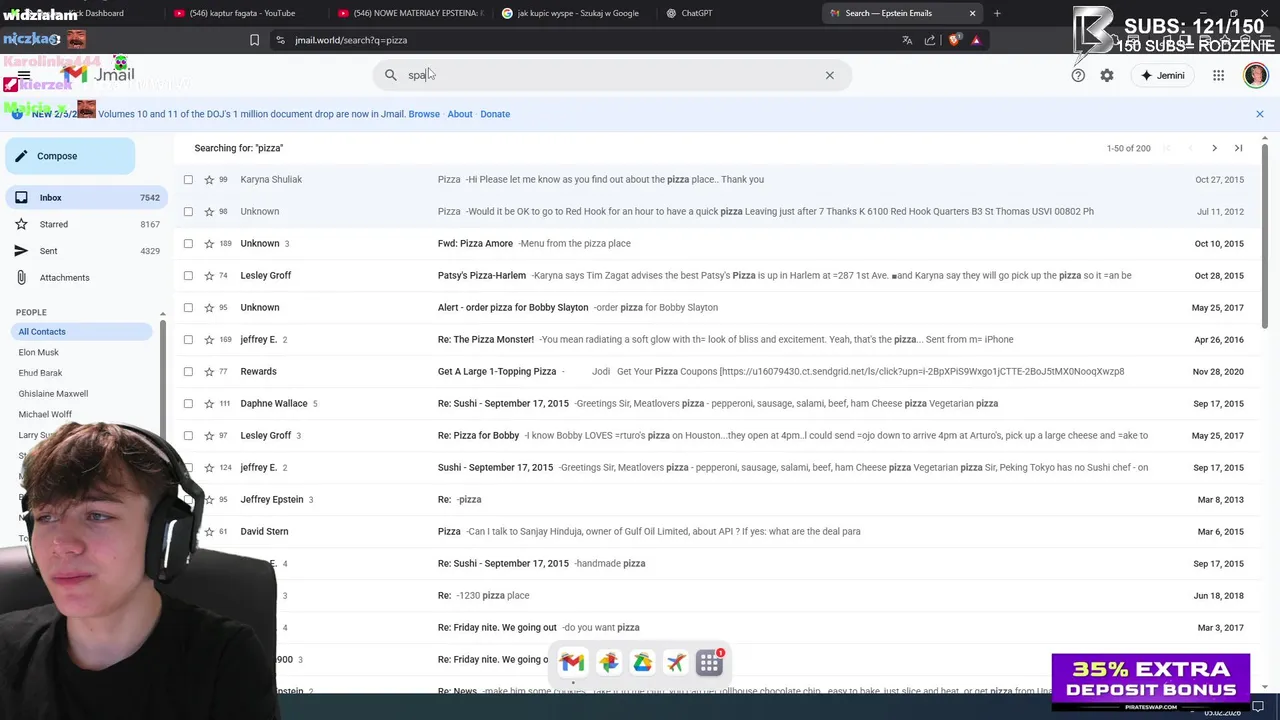Clear the search box with X
The width and height of the screenshot is (1280, 720).
point(829,75)
